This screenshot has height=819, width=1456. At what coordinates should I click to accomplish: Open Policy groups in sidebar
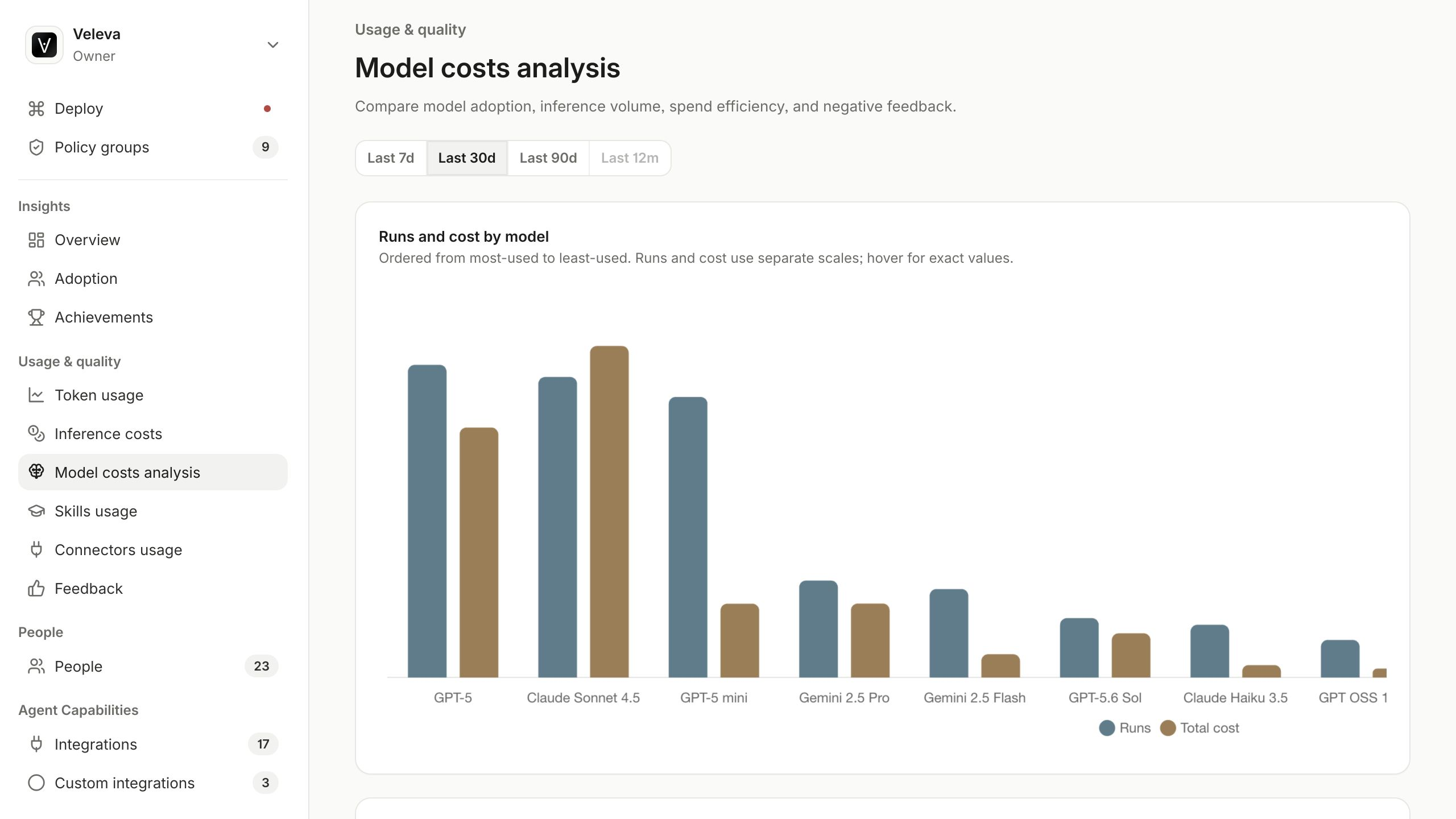tap(153, 147)
